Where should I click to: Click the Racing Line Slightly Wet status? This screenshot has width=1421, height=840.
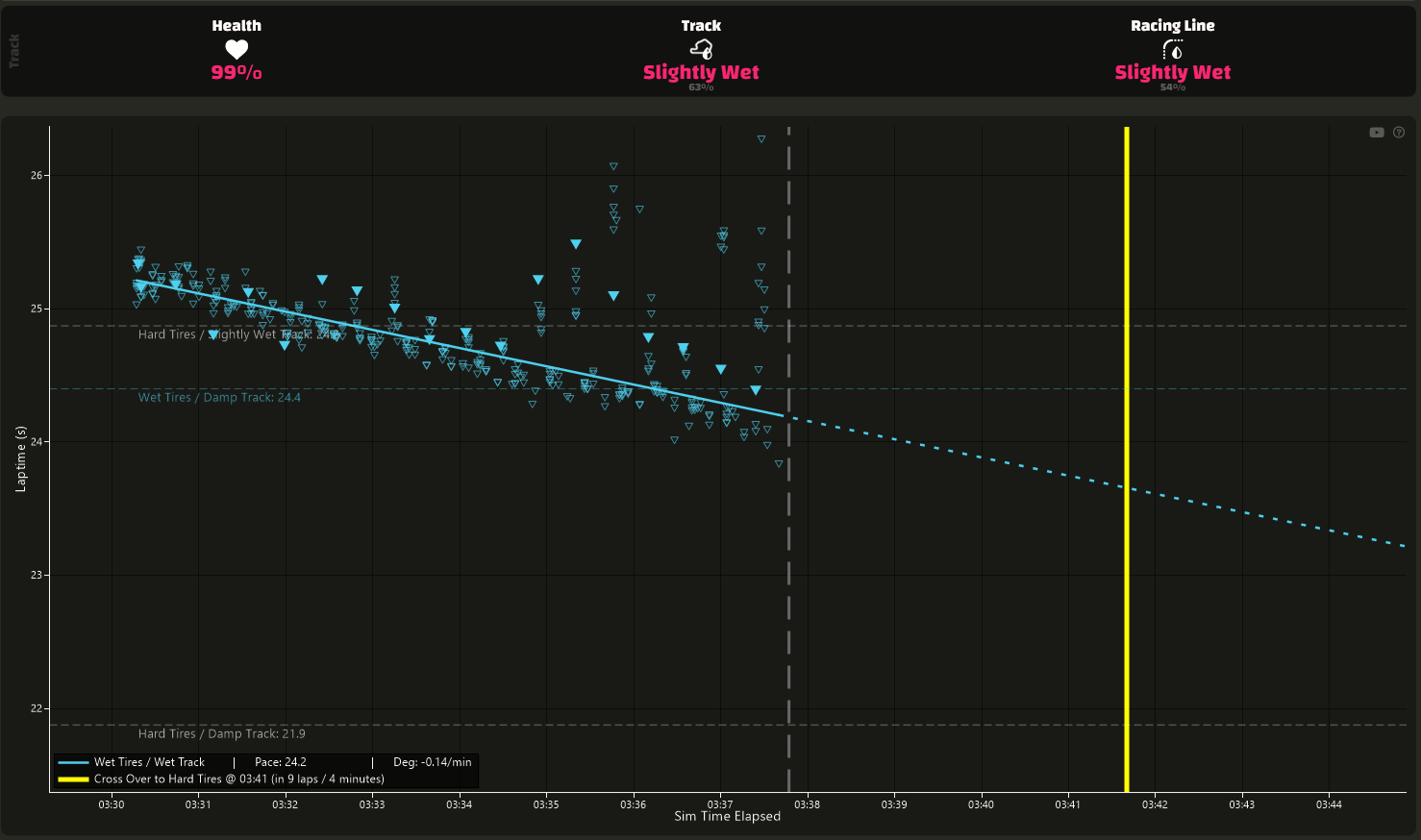pos(1173,73)
